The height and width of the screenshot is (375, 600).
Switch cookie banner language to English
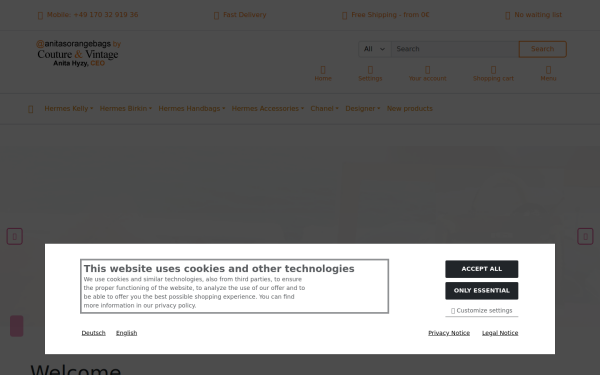(x=126, y=333)
